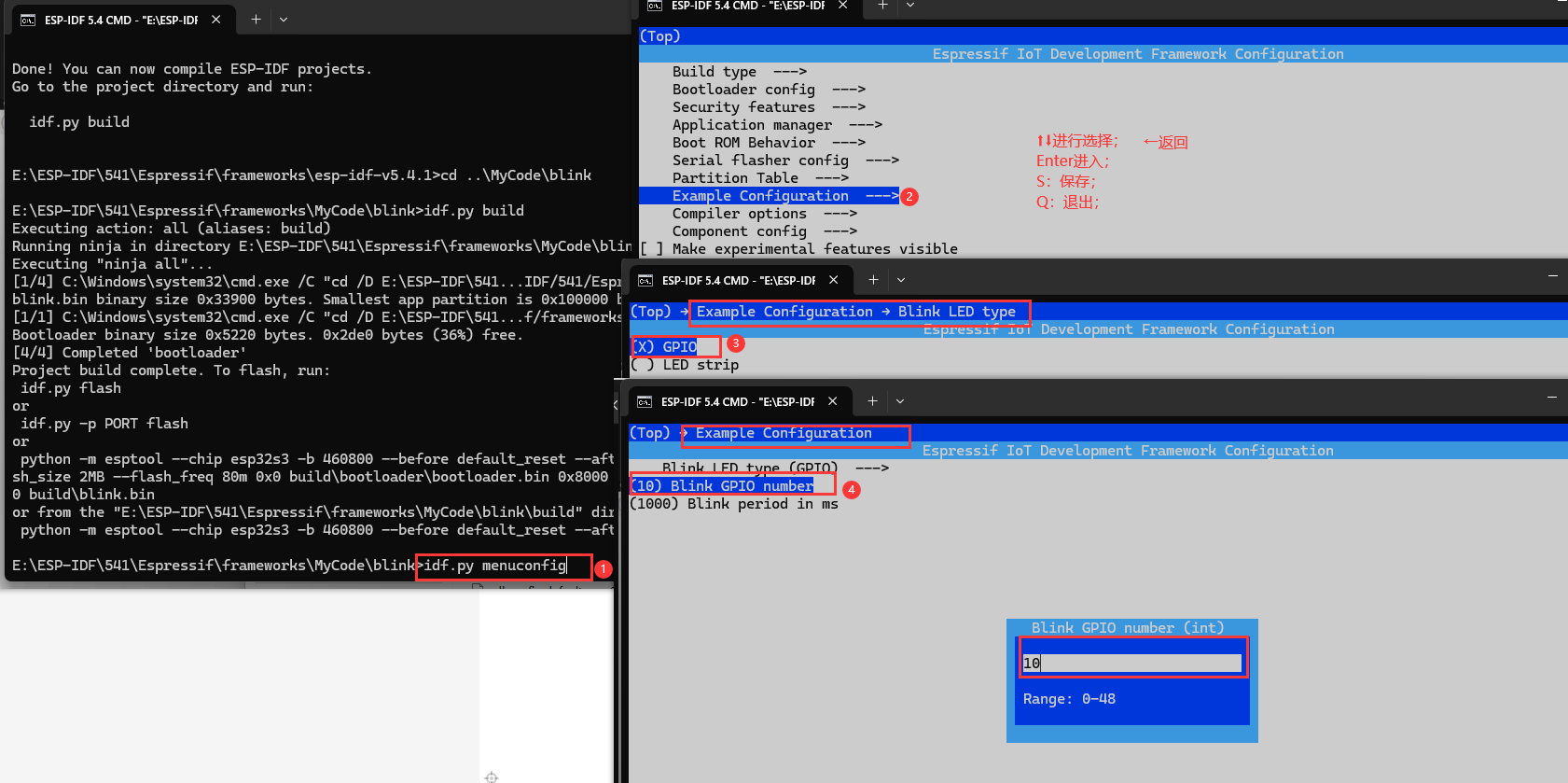The height and width of the screenshot is (783, 1568).
Task: Select the GPIO radio option for Blink LED type
Action: [664, 347]
